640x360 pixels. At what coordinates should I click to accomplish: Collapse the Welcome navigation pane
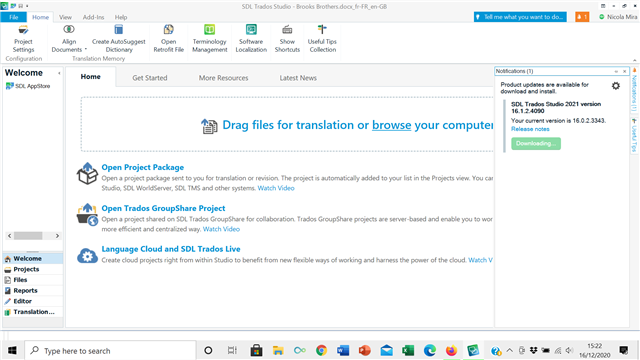pos(59,73)
